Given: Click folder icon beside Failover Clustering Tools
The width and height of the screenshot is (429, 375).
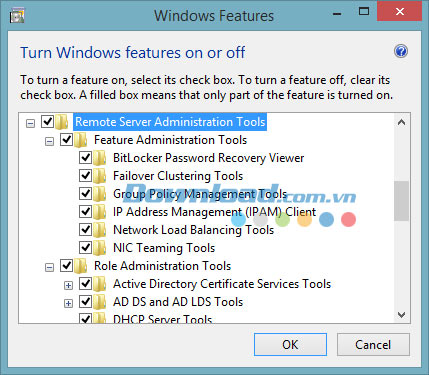Looking at the screenshot, I should pos(100,176).
